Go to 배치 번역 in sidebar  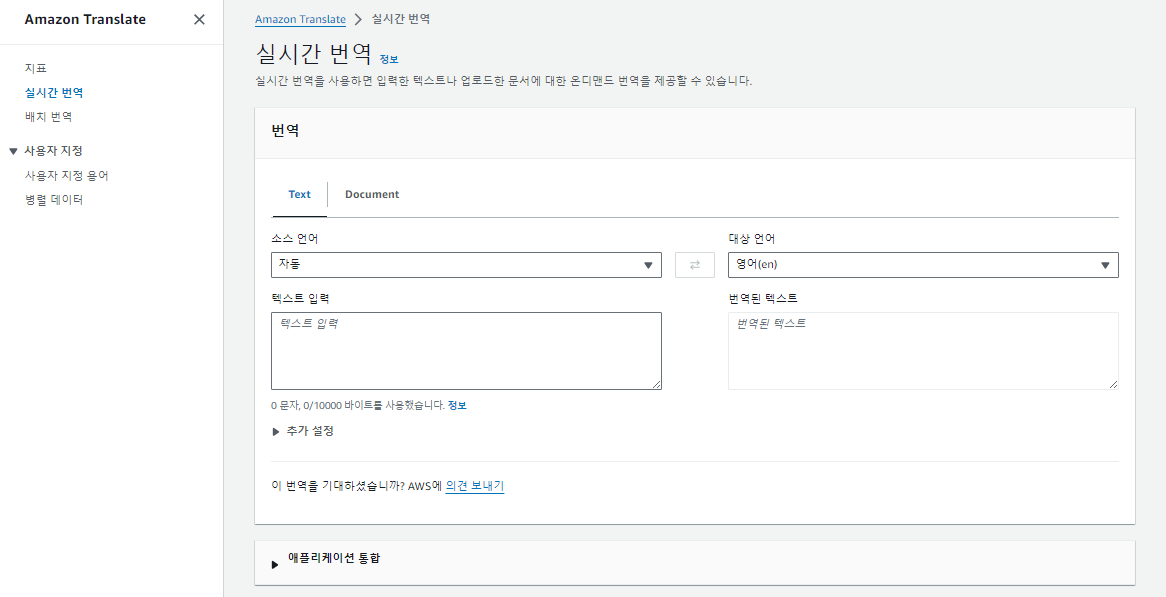[x=48, y=117]
